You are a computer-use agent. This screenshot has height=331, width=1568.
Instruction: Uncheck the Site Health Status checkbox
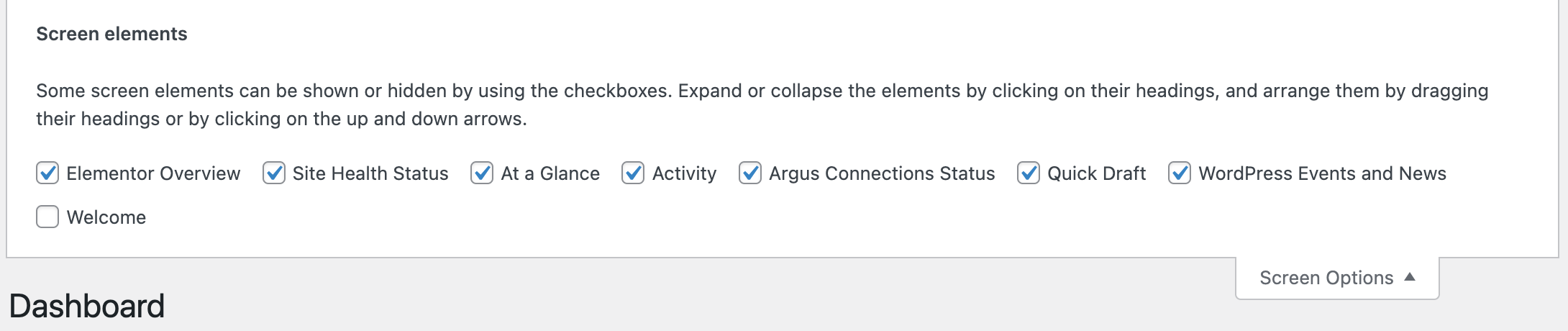click(274, 173)
